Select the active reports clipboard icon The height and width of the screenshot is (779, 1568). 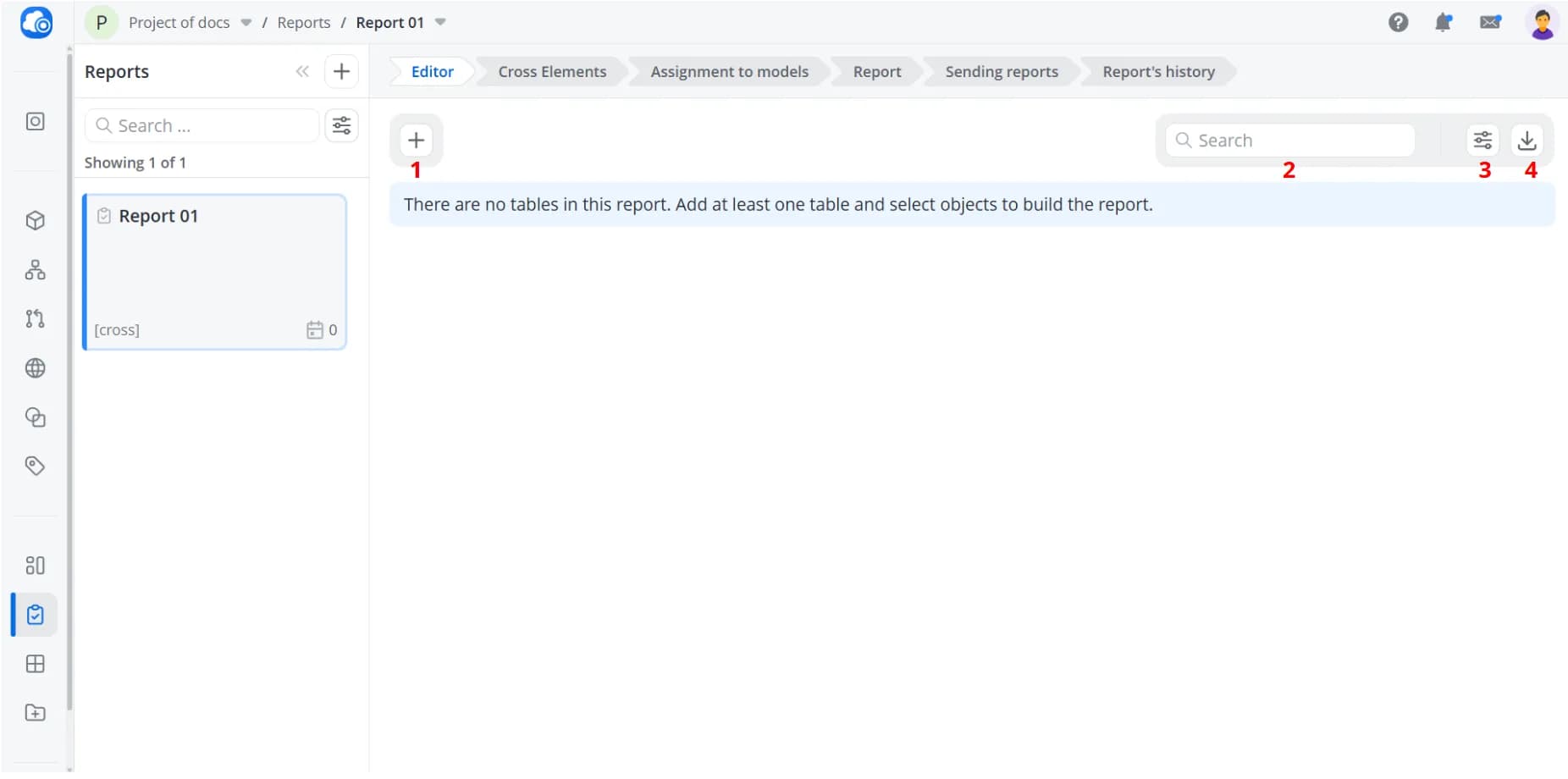[35, 615]
